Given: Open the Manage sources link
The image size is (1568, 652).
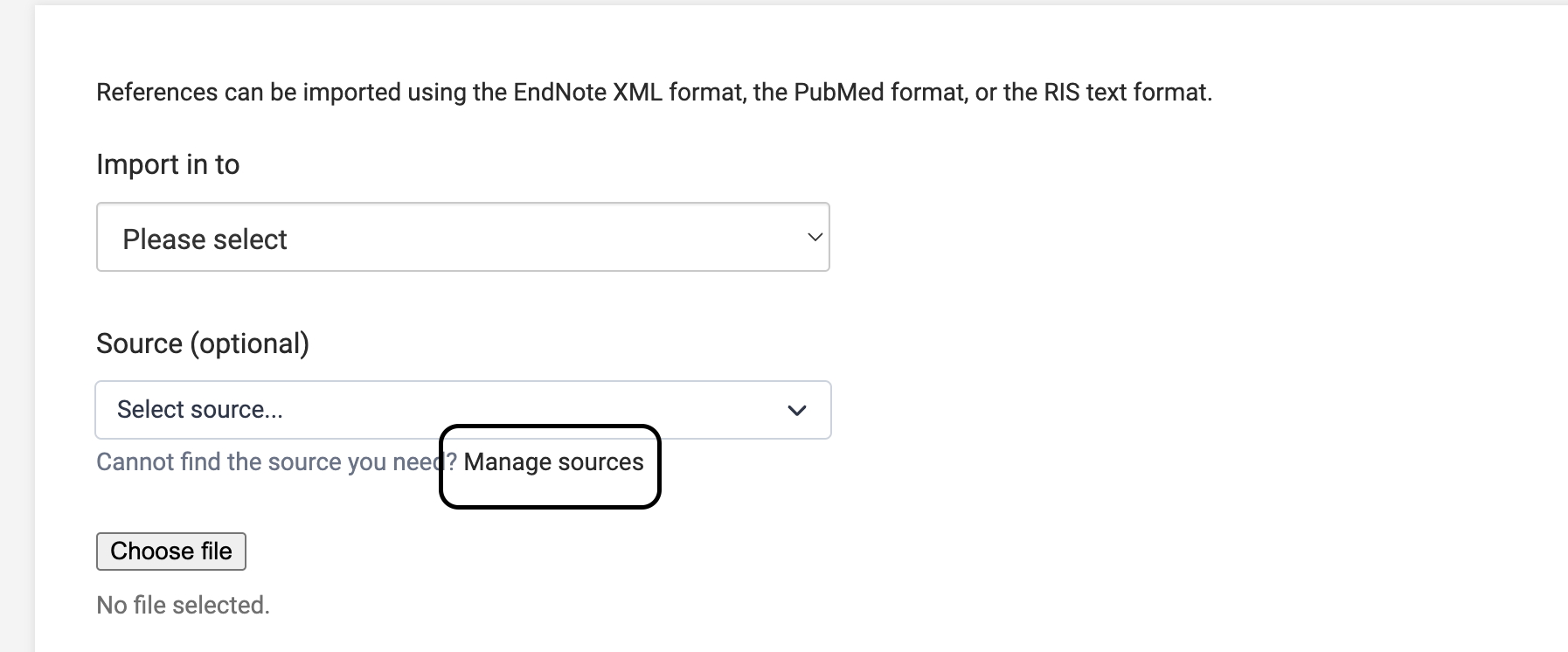Looking at the screenshot, I should coord(553,462).
